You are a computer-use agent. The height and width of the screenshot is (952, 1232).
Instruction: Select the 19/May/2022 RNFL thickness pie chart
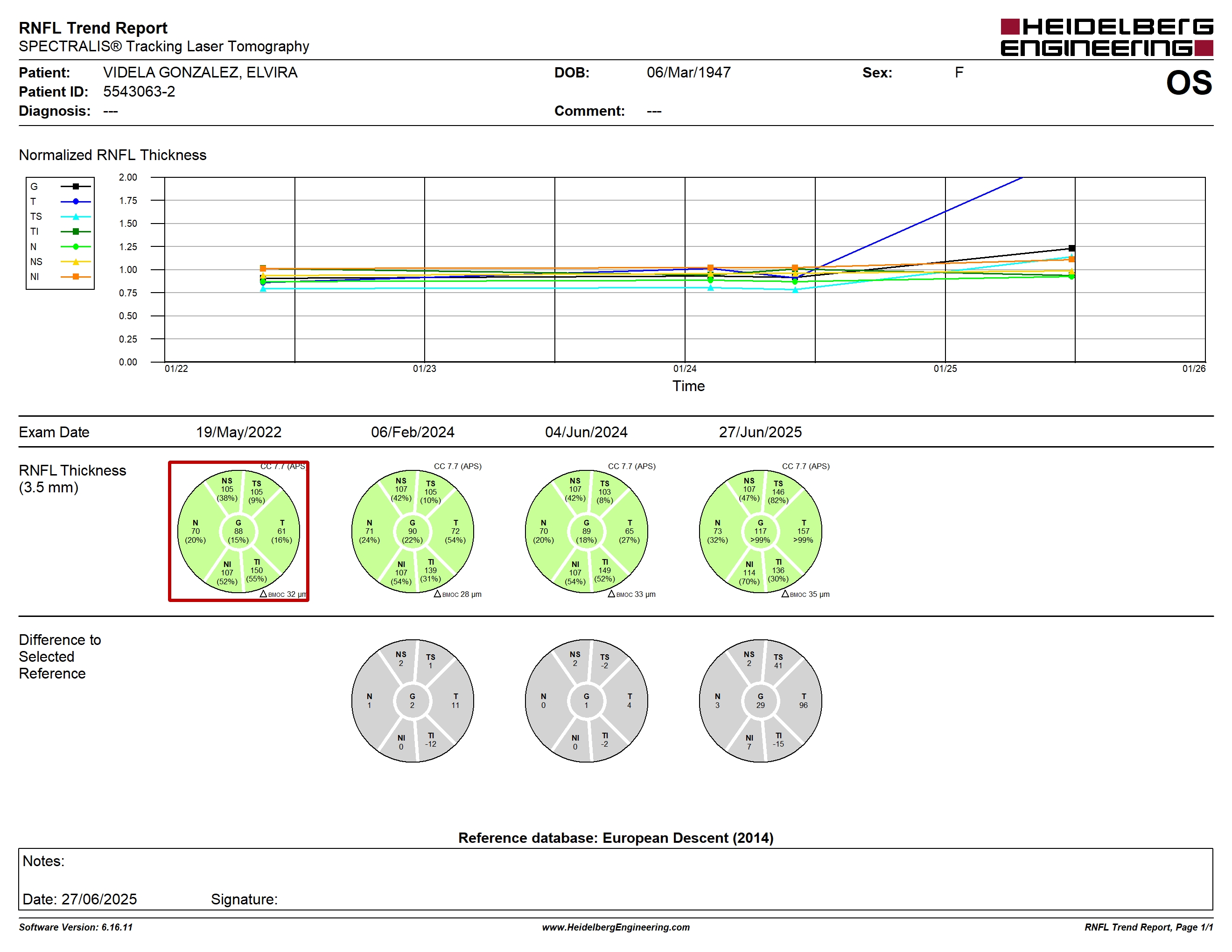tap(238, 531)
